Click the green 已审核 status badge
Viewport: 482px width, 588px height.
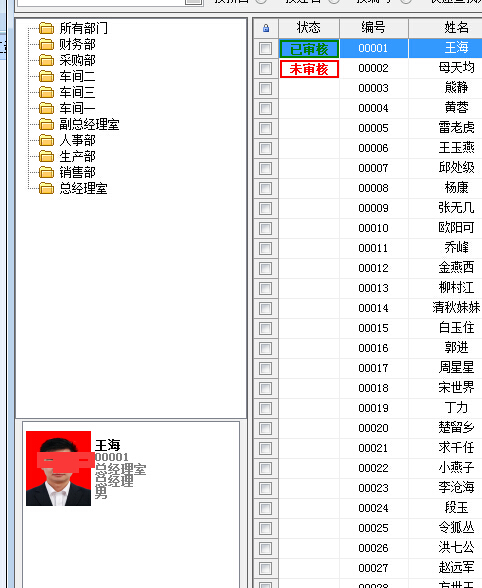[x=309, y=49]
